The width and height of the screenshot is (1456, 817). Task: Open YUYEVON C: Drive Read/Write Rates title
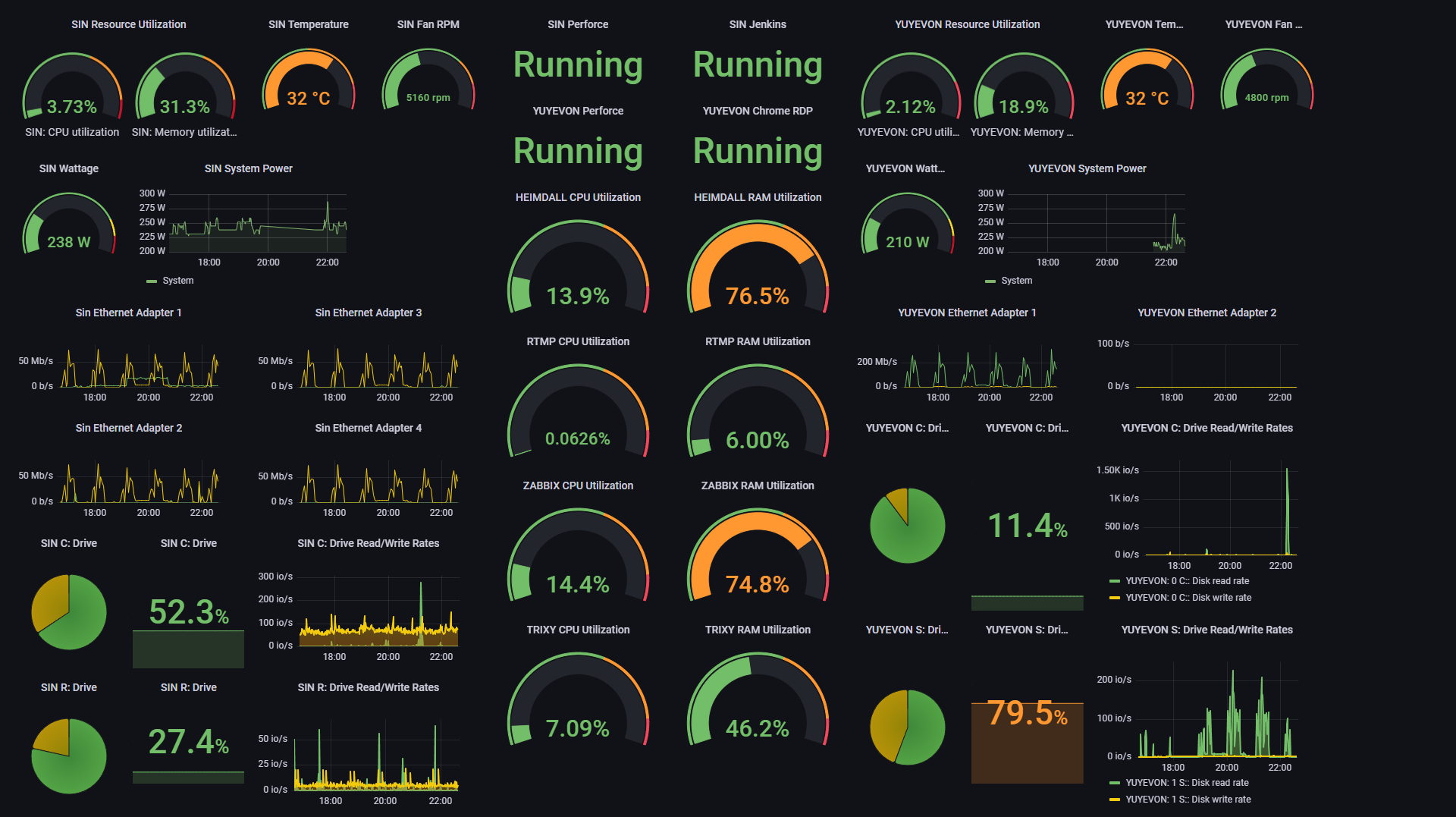1207,428
